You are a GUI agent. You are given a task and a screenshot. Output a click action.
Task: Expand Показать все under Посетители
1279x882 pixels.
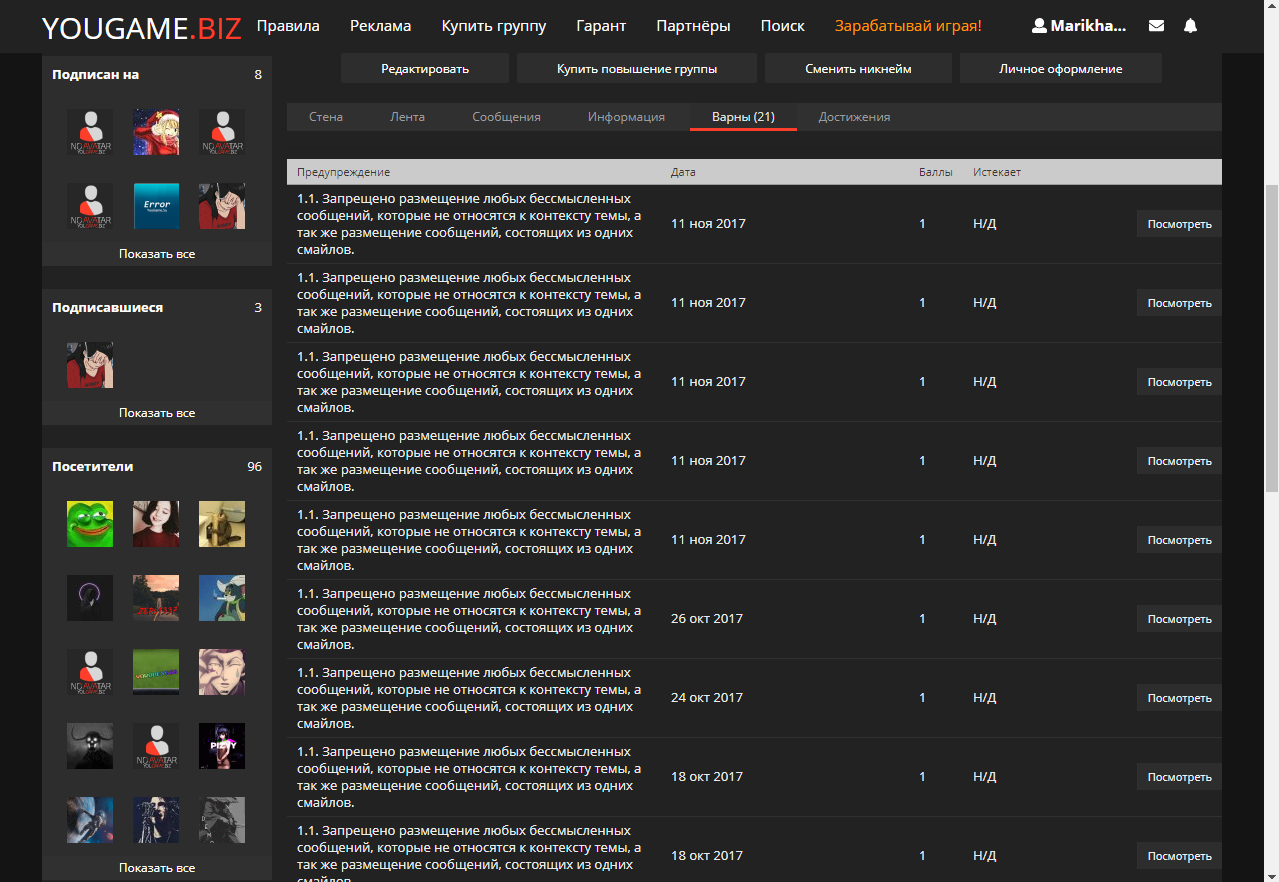[x=157, y=868]
